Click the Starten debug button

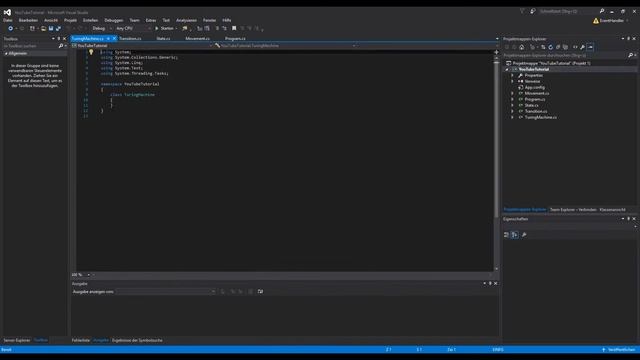click(x=164, y=28)
